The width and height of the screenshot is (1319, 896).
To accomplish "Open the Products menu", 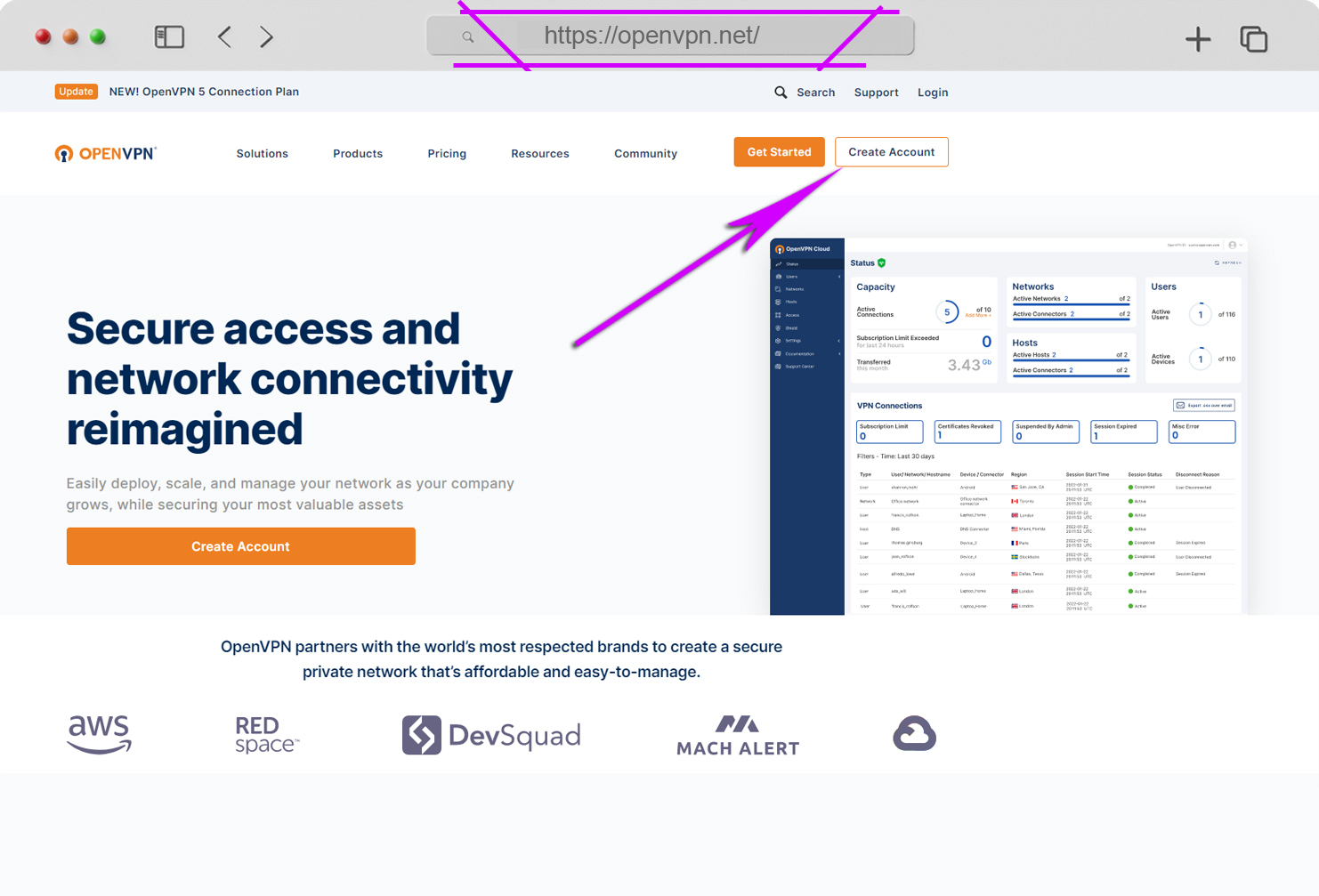I will point(358,153).
